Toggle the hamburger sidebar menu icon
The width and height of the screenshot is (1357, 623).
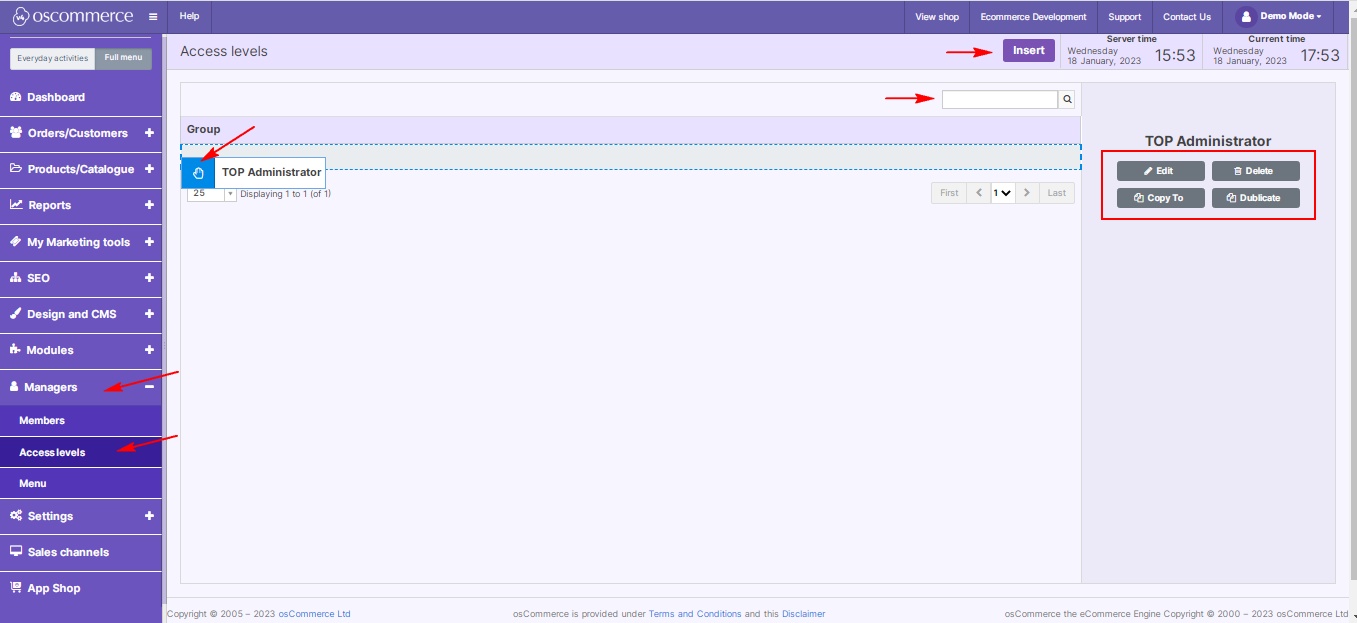click(x=153, y=17)
